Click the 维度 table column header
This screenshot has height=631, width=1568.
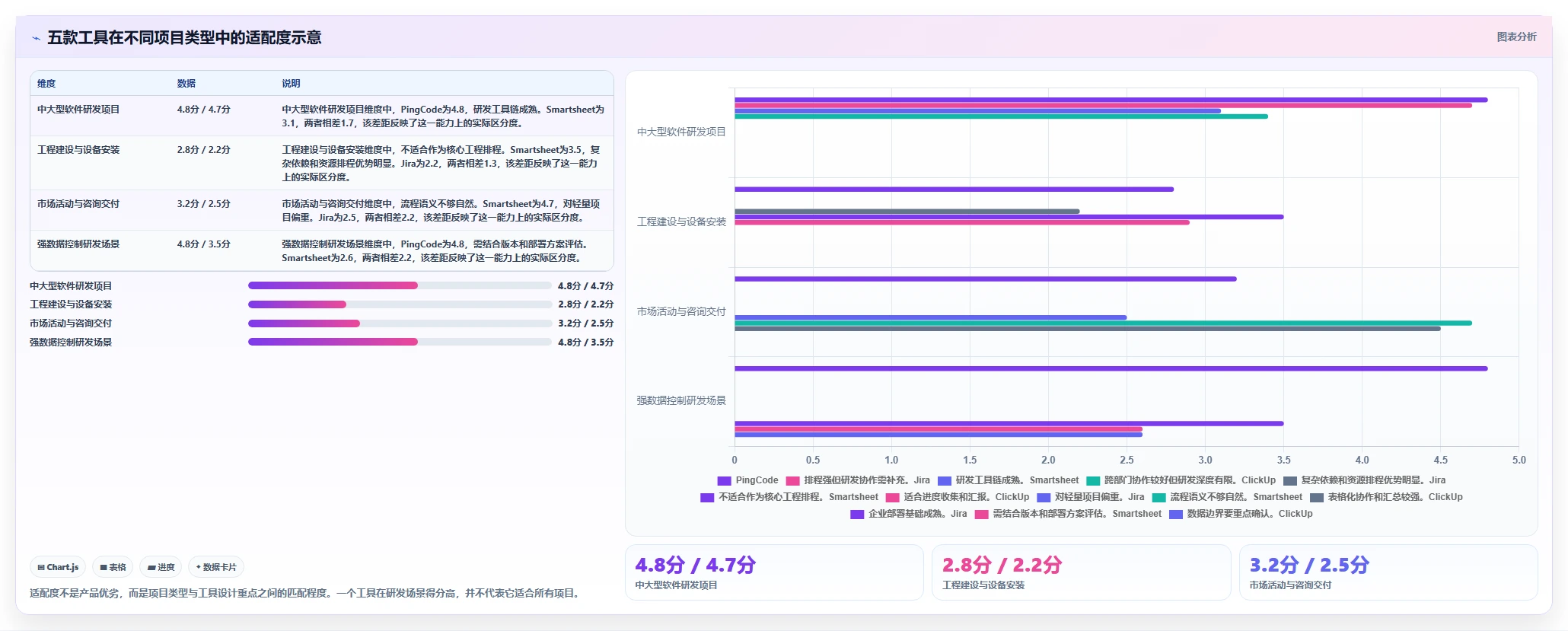46,84
